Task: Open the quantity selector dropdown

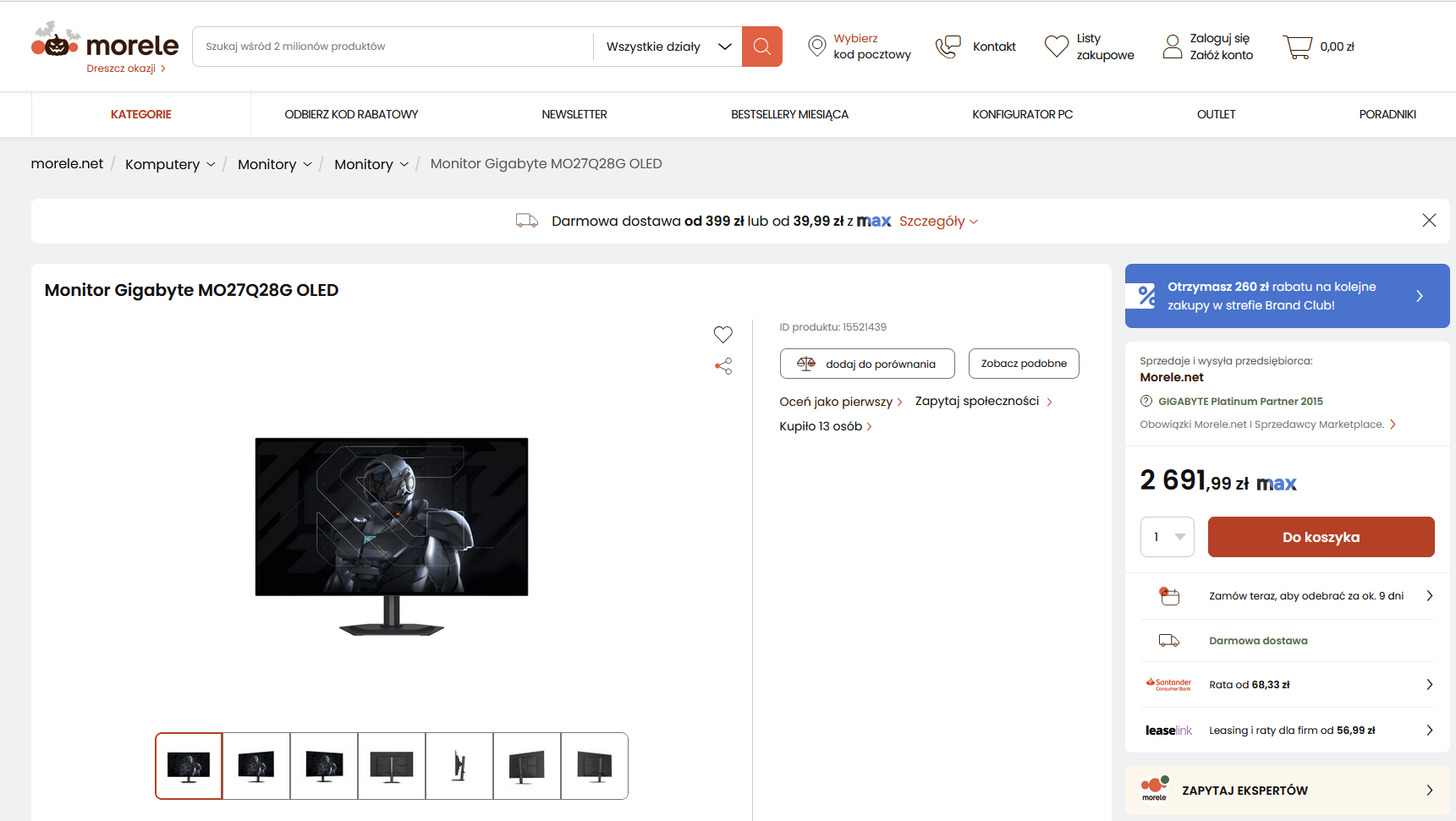Action: tap(1168, 537)
